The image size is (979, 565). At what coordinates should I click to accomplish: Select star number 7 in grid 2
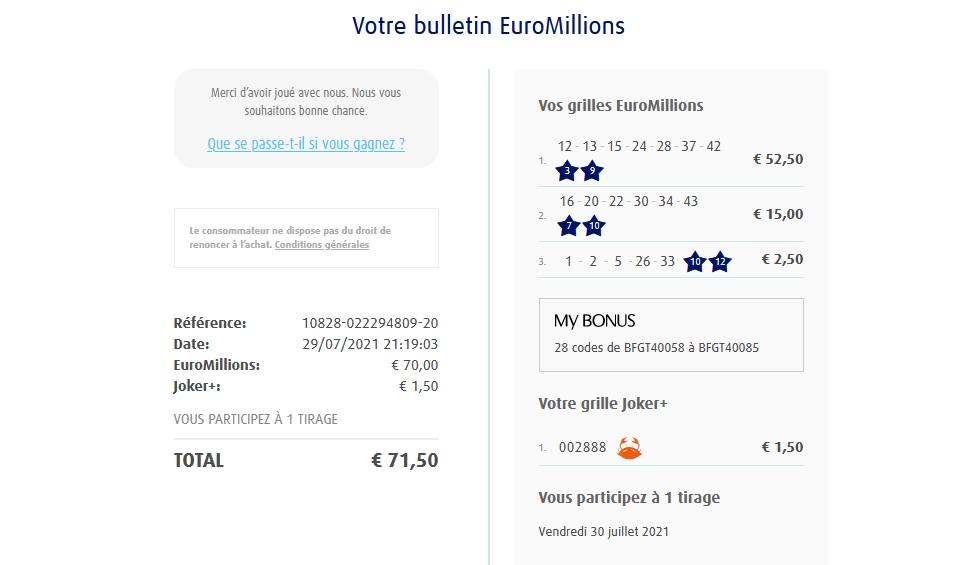[x=568, y=226]
